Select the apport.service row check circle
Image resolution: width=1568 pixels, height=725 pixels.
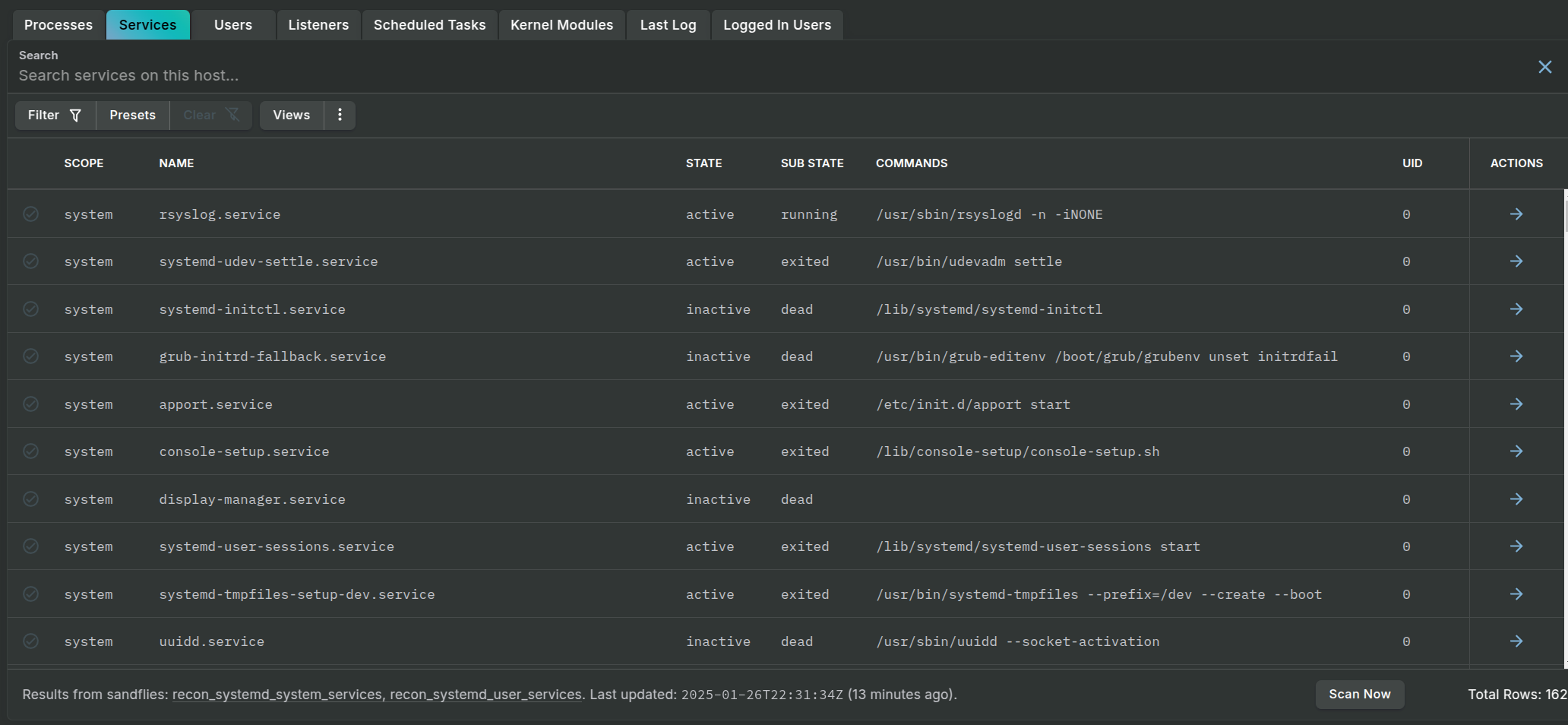[30, 404]
